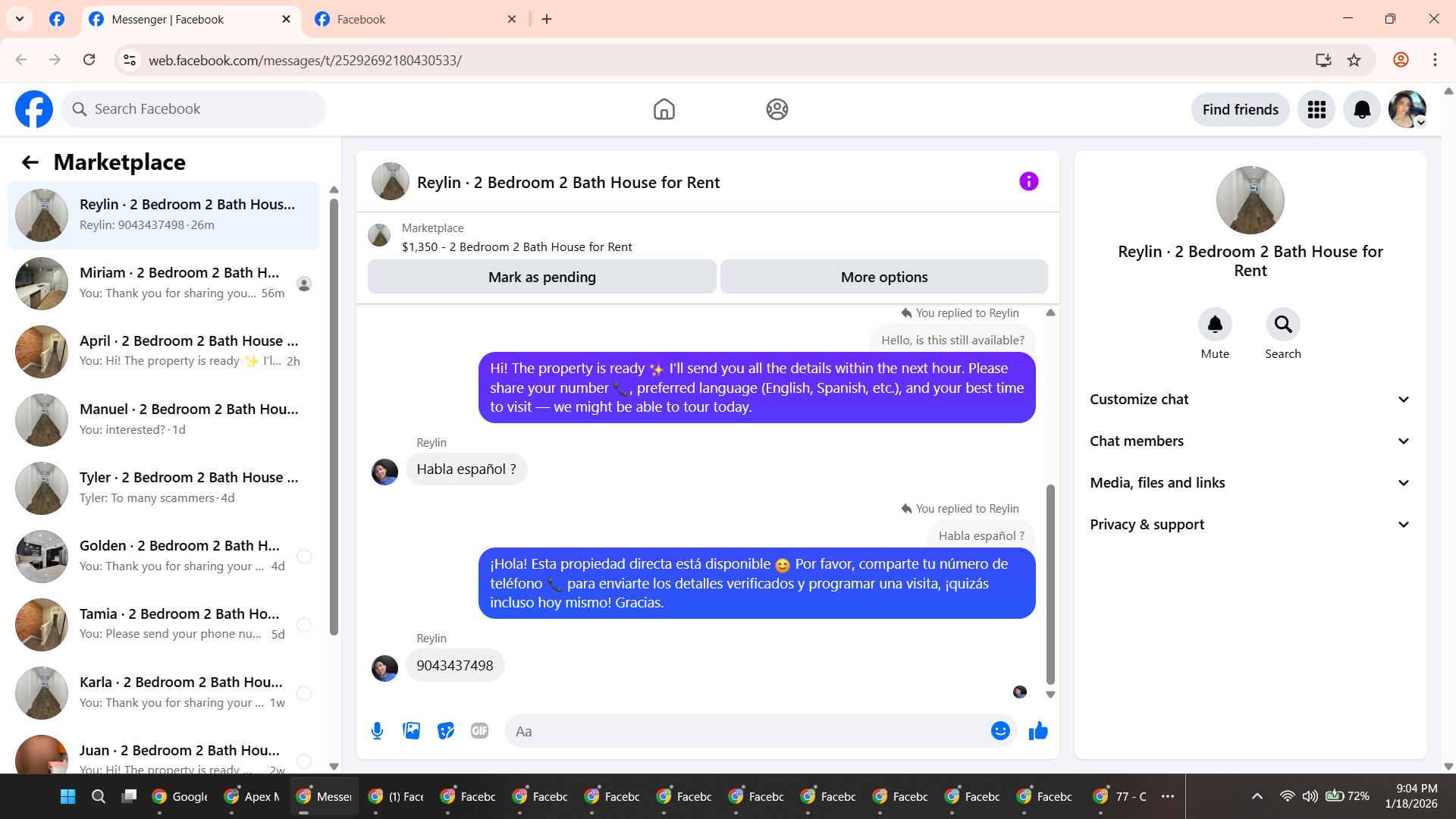This screenshot has width=1456, height=819.
Task: Click the Mark as pending button
Action: pyautogui.click(x=541, y=278)
